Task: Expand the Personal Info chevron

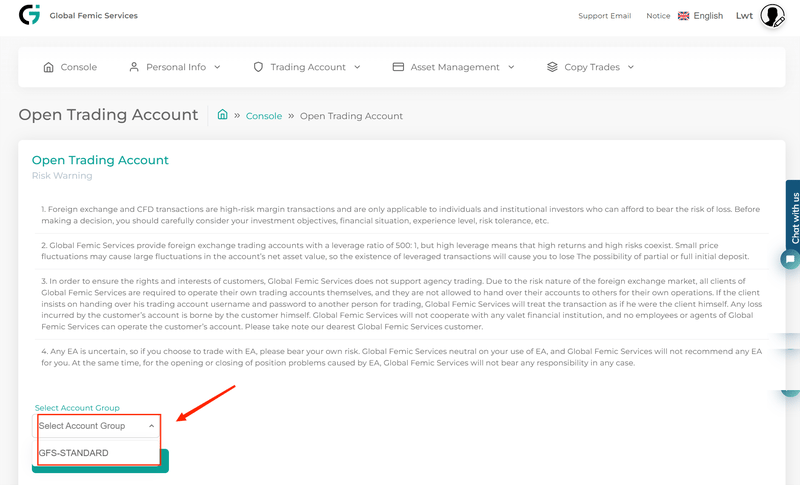Action: click(x=217, y=67)
